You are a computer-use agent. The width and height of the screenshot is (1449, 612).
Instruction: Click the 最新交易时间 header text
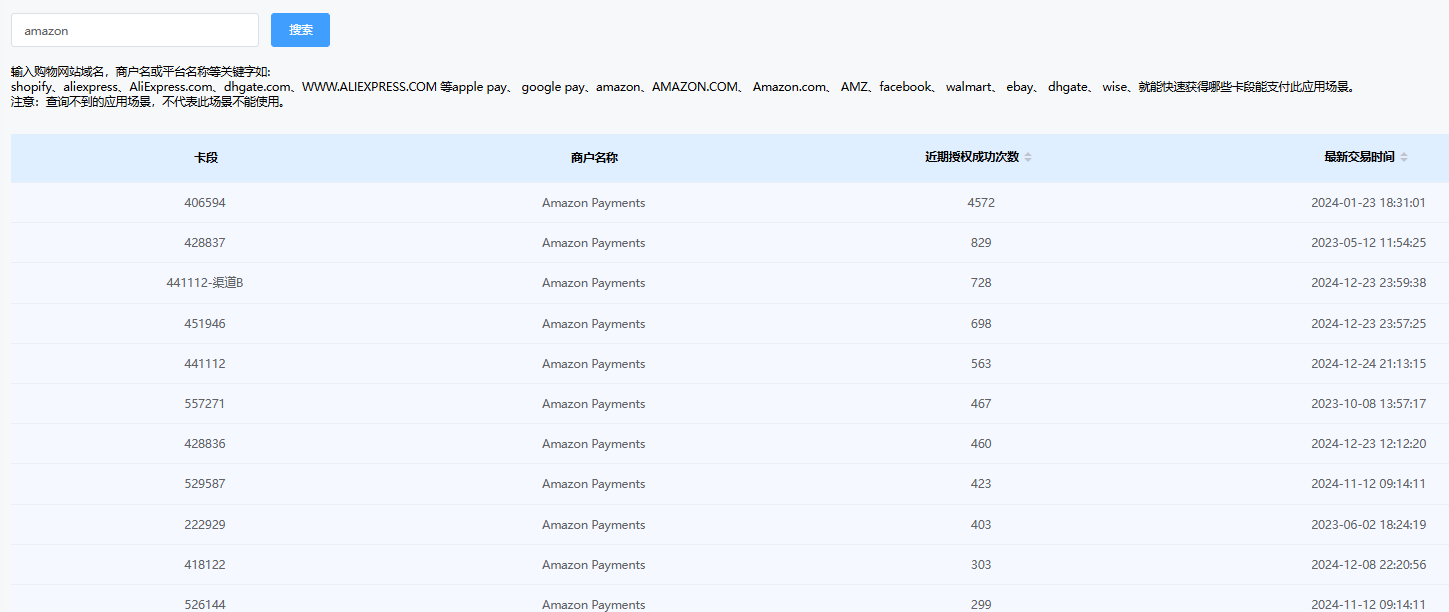(x=1359, y=158)
